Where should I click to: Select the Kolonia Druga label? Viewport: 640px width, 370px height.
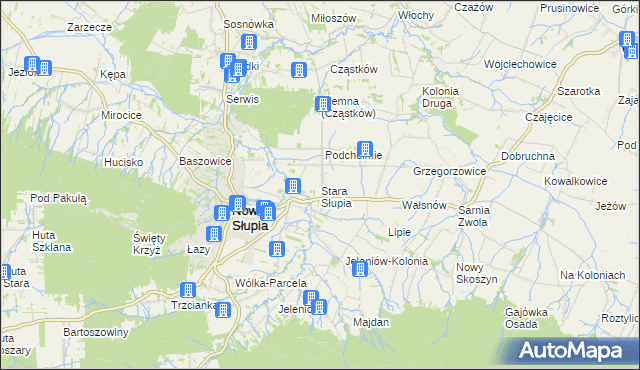(440, 97)
